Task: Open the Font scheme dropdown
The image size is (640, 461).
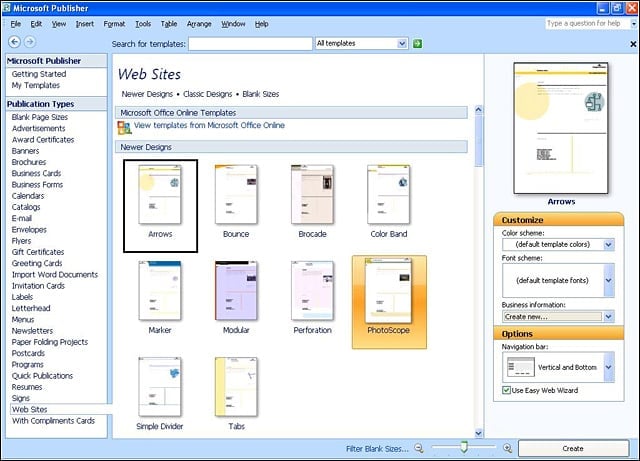Action: [x=608, y=281]
